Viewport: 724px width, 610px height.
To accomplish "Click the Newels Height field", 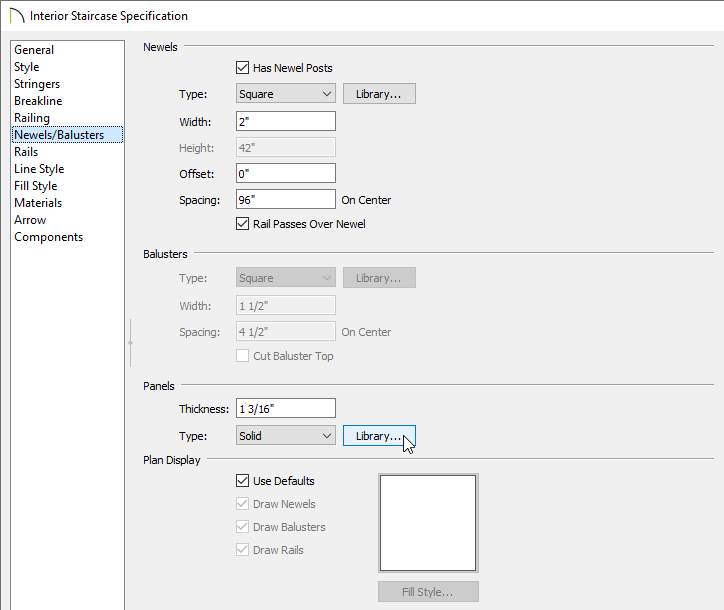I will (x=286, y=148).
